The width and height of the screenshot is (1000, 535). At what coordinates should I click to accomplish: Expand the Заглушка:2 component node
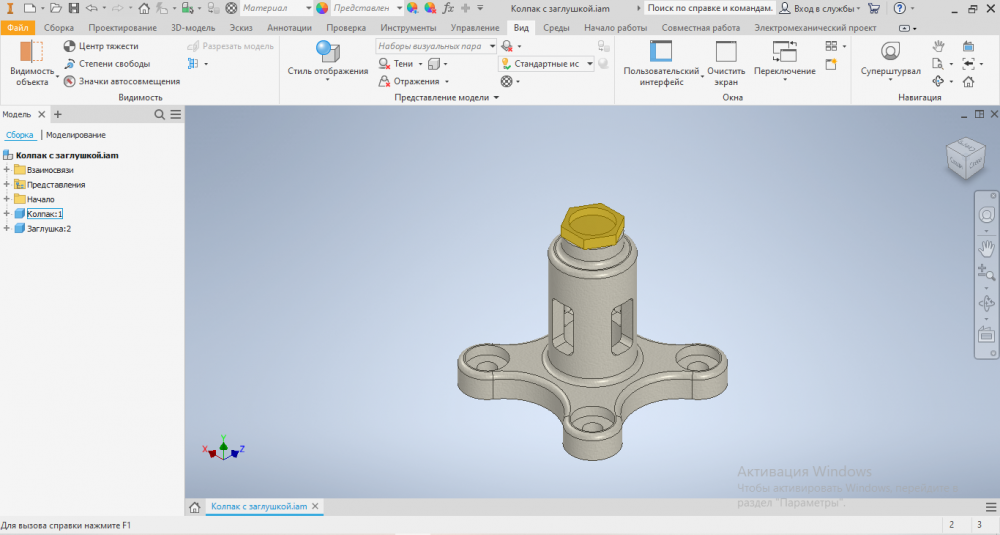[7, 229]
